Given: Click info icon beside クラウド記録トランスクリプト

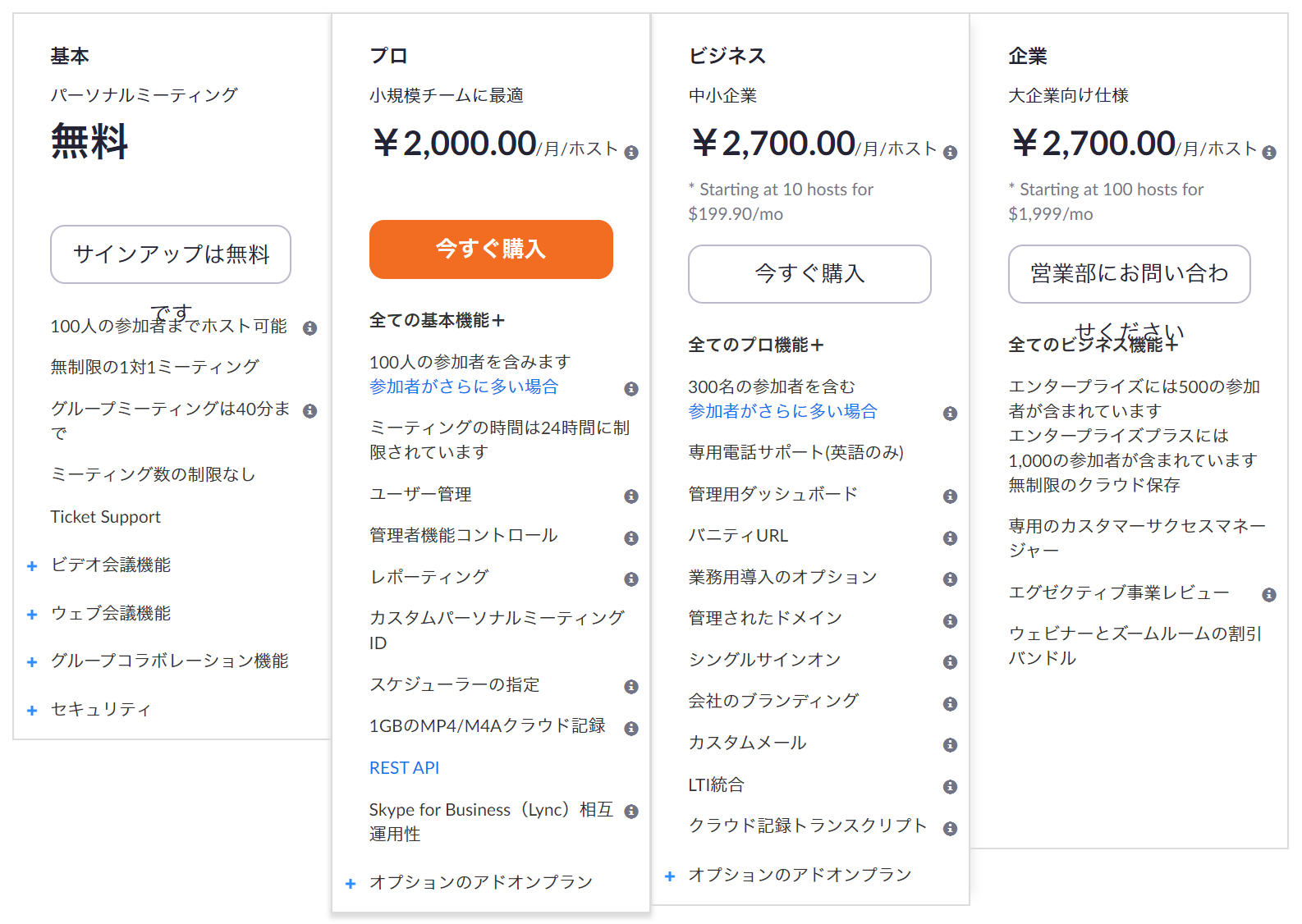Looking at the screenshot, I should pyautogui.click(x=950, y=829).
